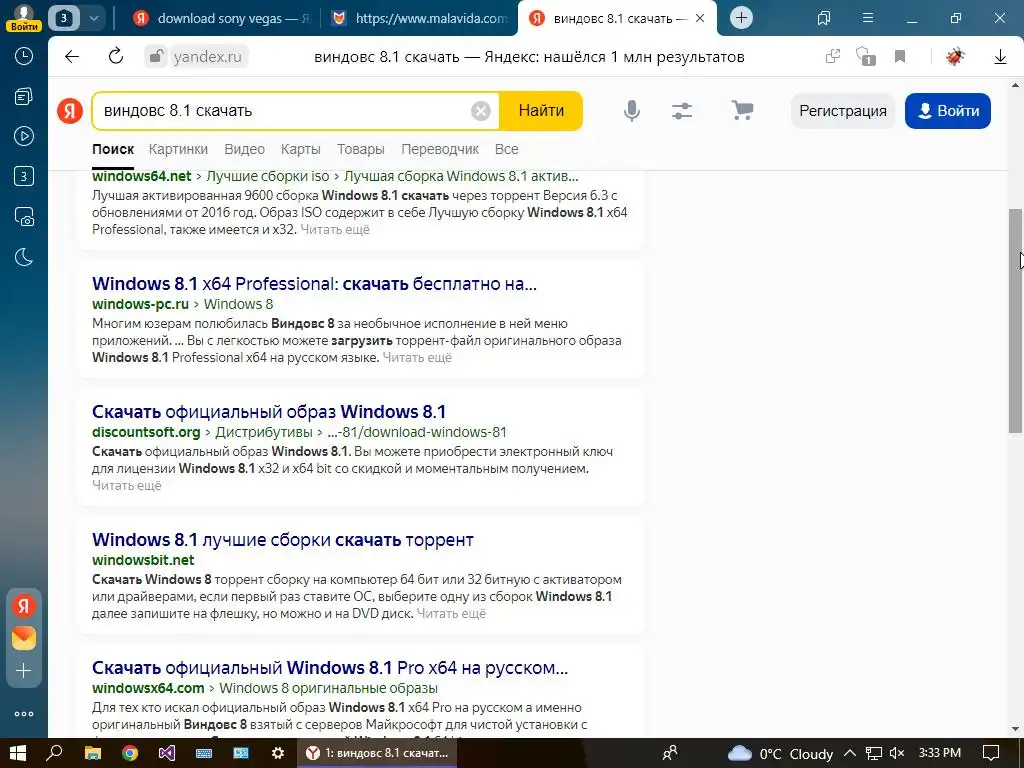Image resolution: width=1024 pixels, height=768 pixels.
Task: Open the ladybug extension icon
Action: [x=955, y=57]
